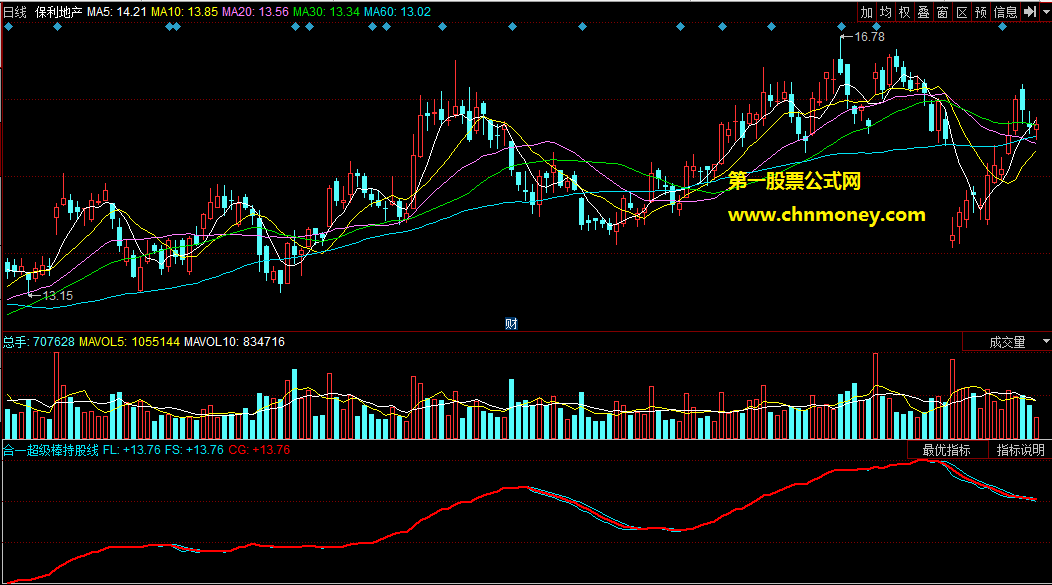Screen dimensions: 1052x585
Task: Click the 加 toolbar button
Action: [x=867, y=12]
